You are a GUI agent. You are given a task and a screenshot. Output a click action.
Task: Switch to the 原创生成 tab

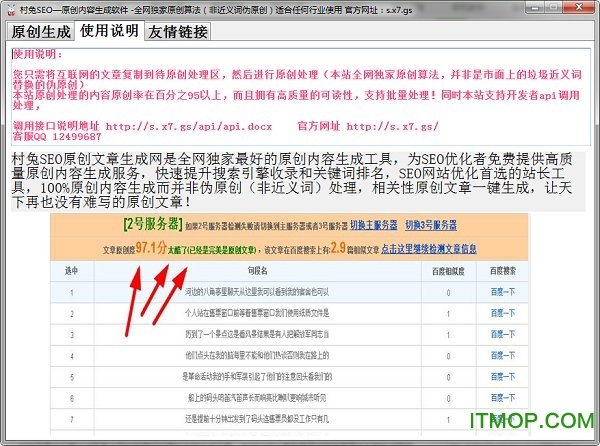point(41,32)
